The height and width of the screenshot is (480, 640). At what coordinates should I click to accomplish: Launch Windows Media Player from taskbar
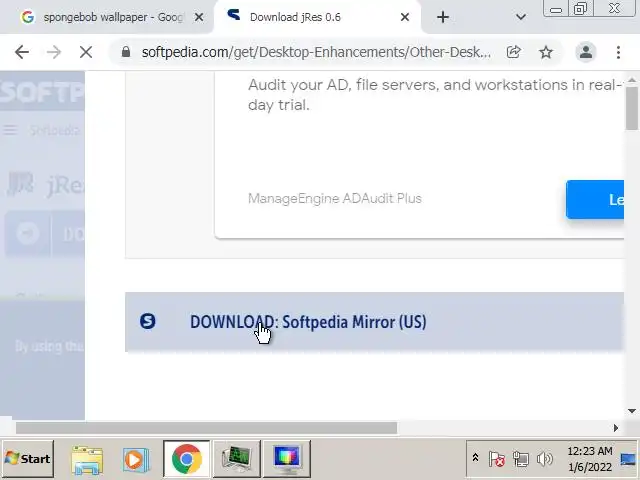tap(136, 459)
